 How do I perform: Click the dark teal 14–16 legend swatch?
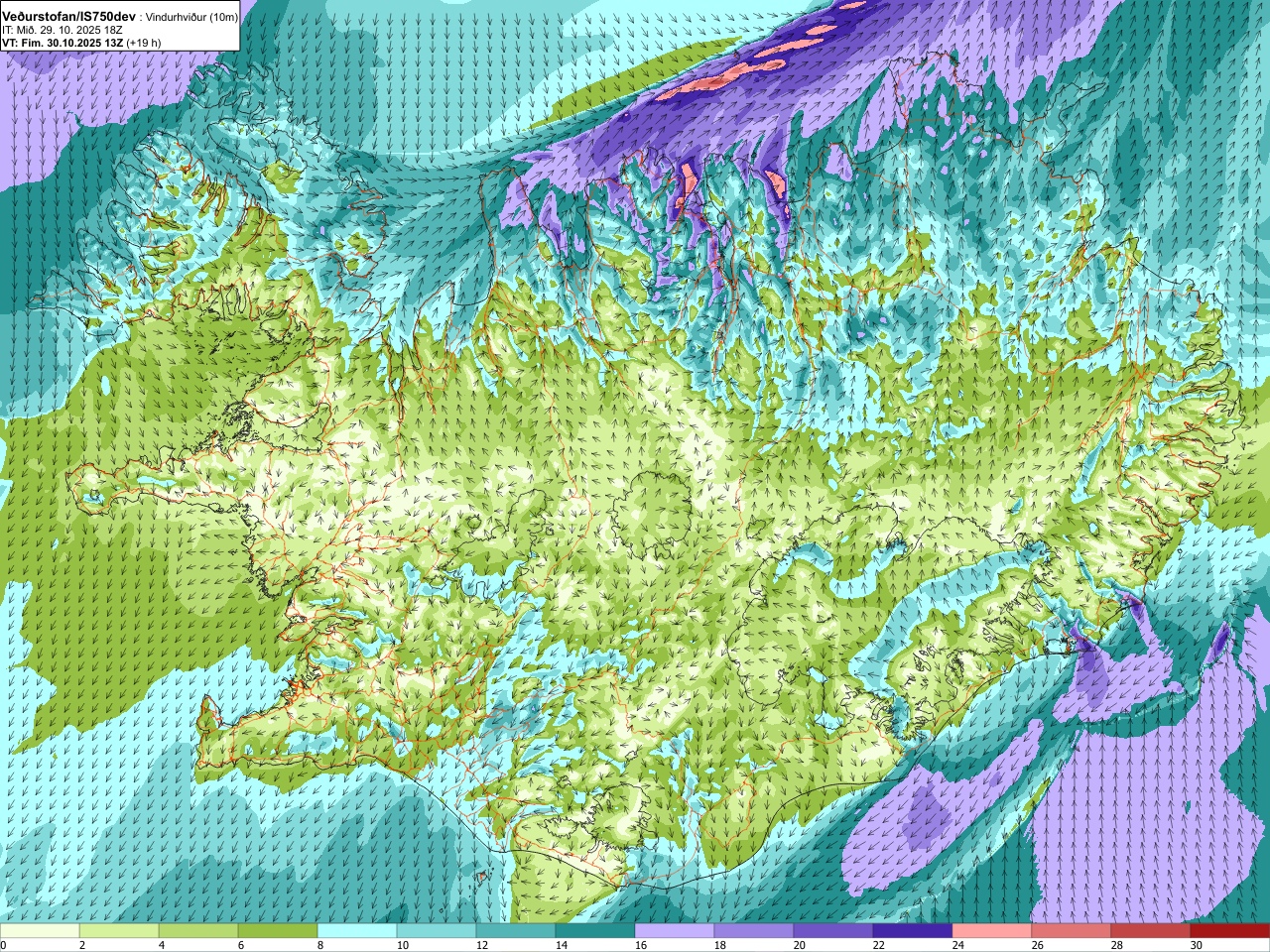[x=595, y=931]
